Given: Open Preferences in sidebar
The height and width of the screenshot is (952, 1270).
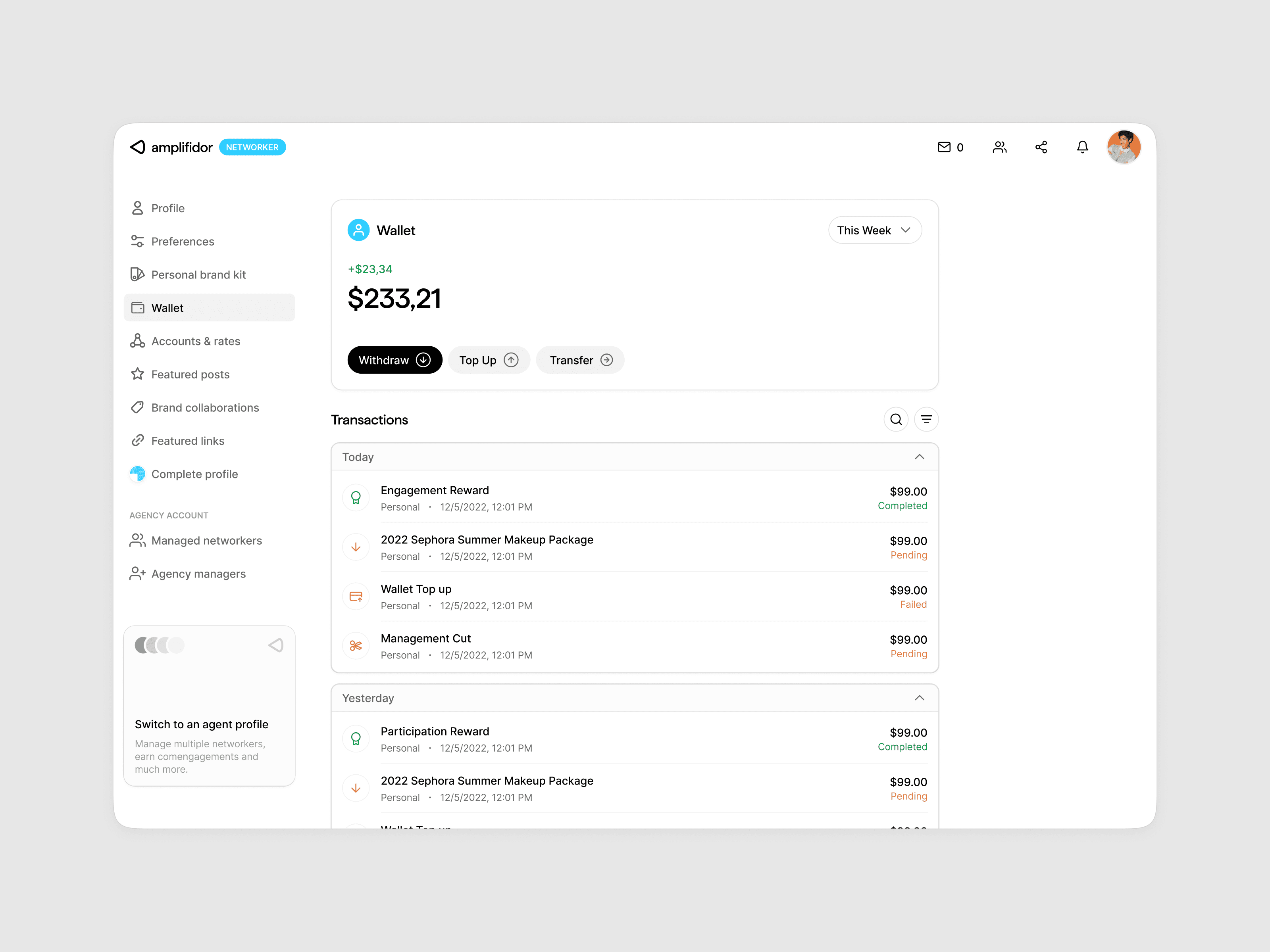Looking at the screenshot, I should tap(209, 242).
